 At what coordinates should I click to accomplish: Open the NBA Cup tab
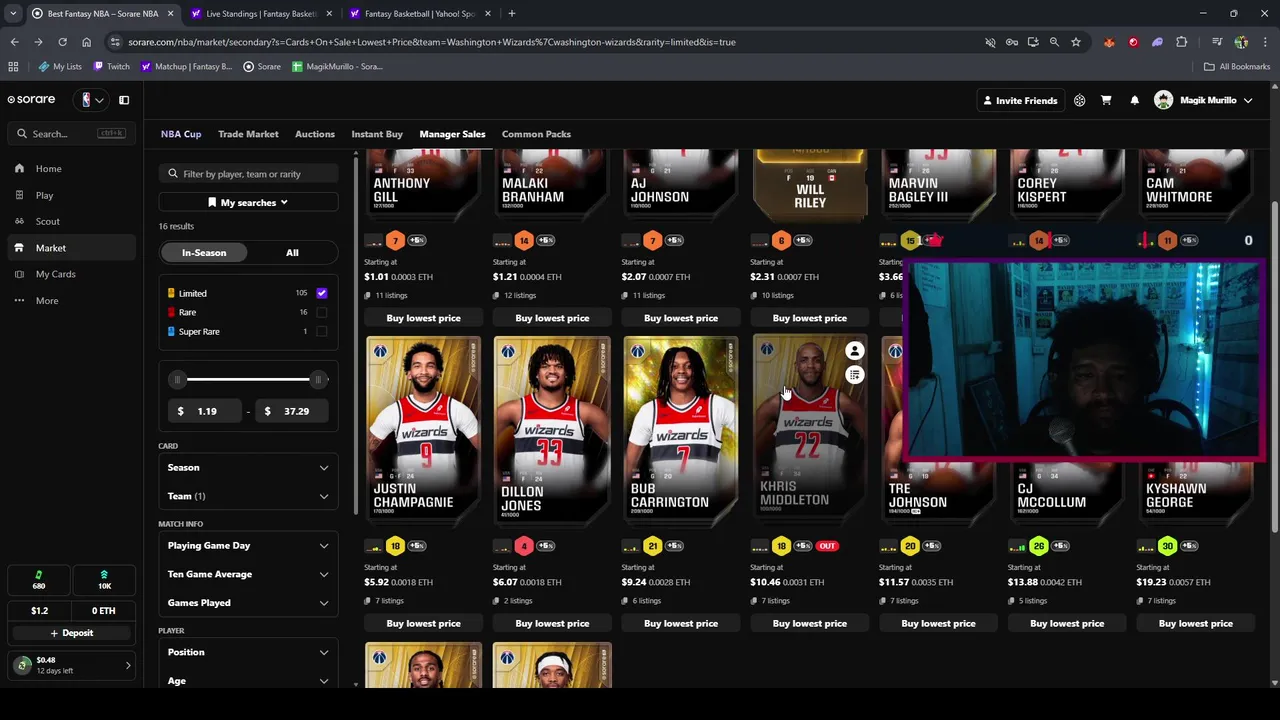point(181,134)
